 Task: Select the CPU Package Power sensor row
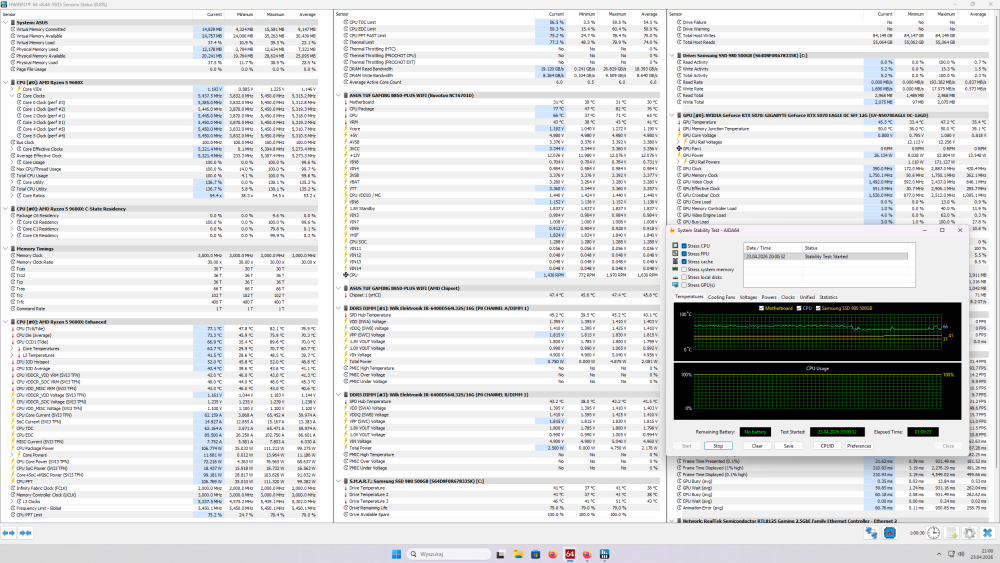tap(165, 448)
